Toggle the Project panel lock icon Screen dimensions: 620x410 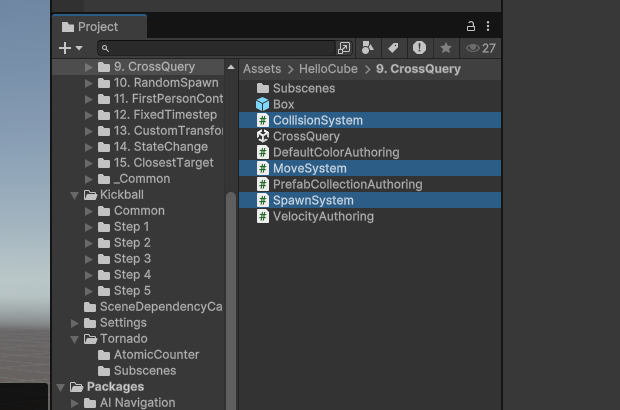(x=471, y=26)
